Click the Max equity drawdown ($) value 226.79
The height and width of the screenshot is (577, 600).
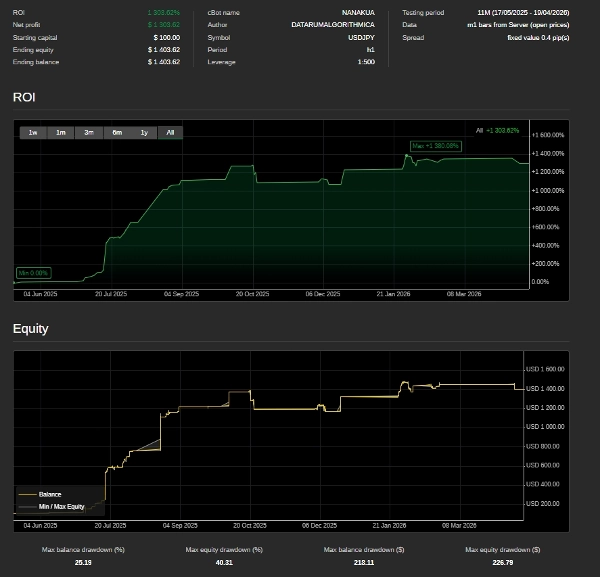click(x=502, y=563)
